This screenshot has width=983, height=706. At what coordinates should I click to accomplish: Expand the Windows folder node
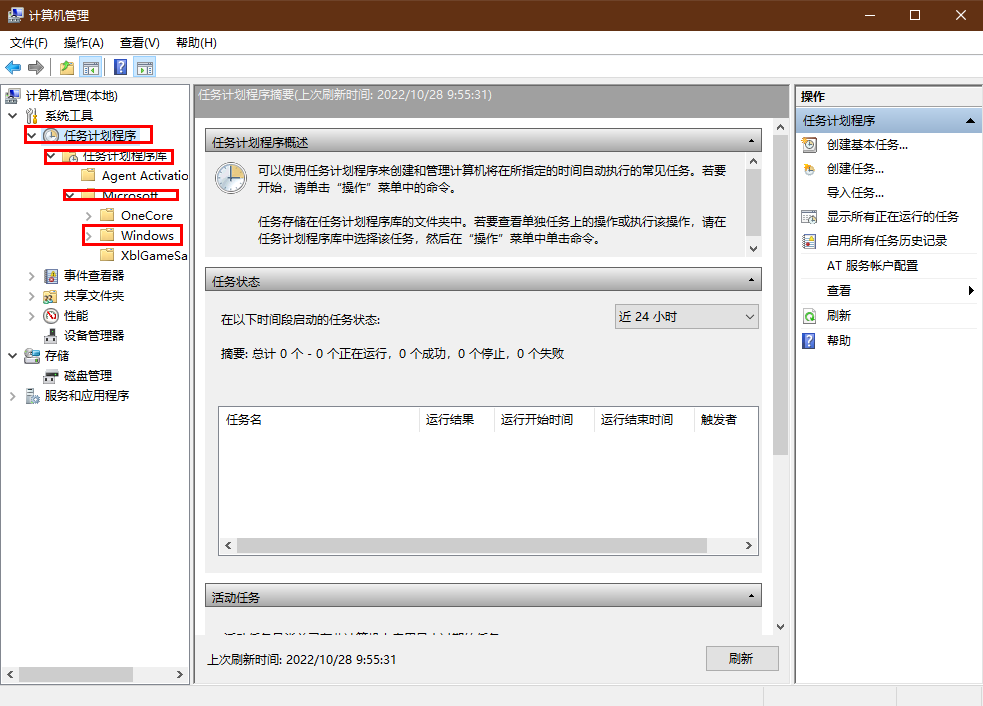pos(88,236)
